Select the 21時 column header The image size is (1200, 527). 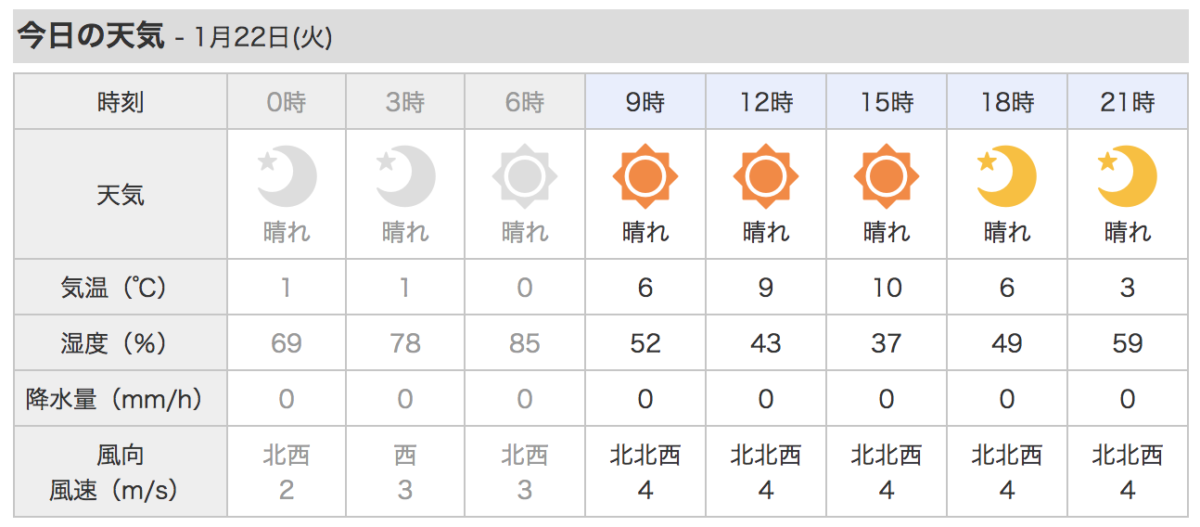(1127, 102)
